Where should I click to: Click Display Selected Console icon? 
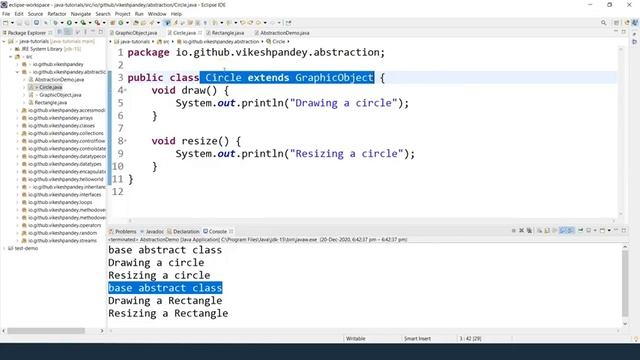[x=589, y=230]
